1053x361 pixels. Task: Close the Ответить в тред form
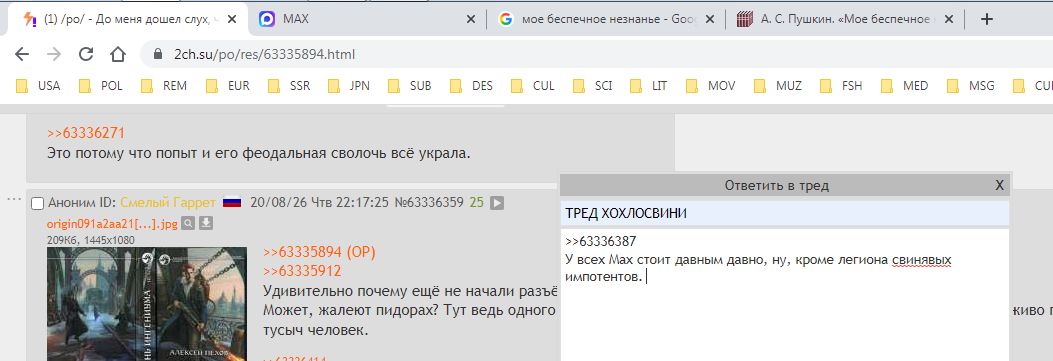tap(999, 186)
